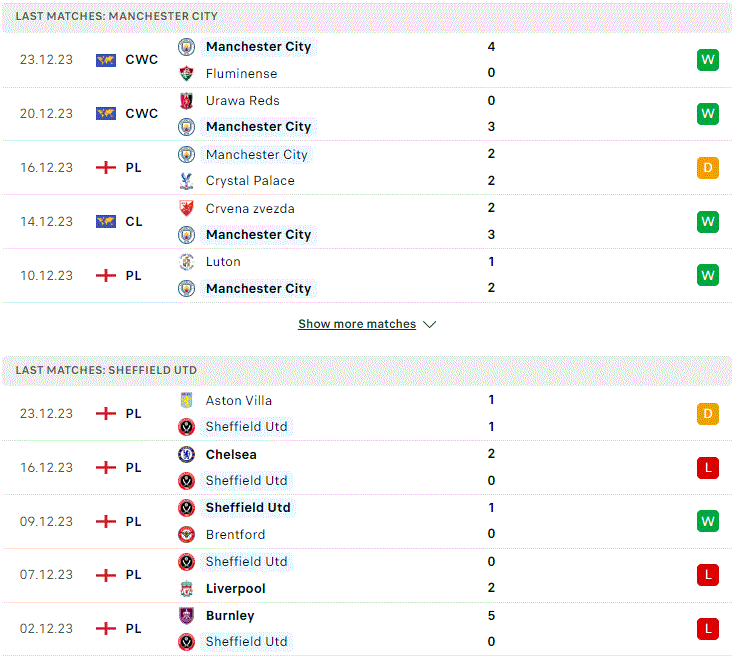Viewport: 743px width, 657px height.
Task: Expand Show more matches link
Action: coord(357,324)
